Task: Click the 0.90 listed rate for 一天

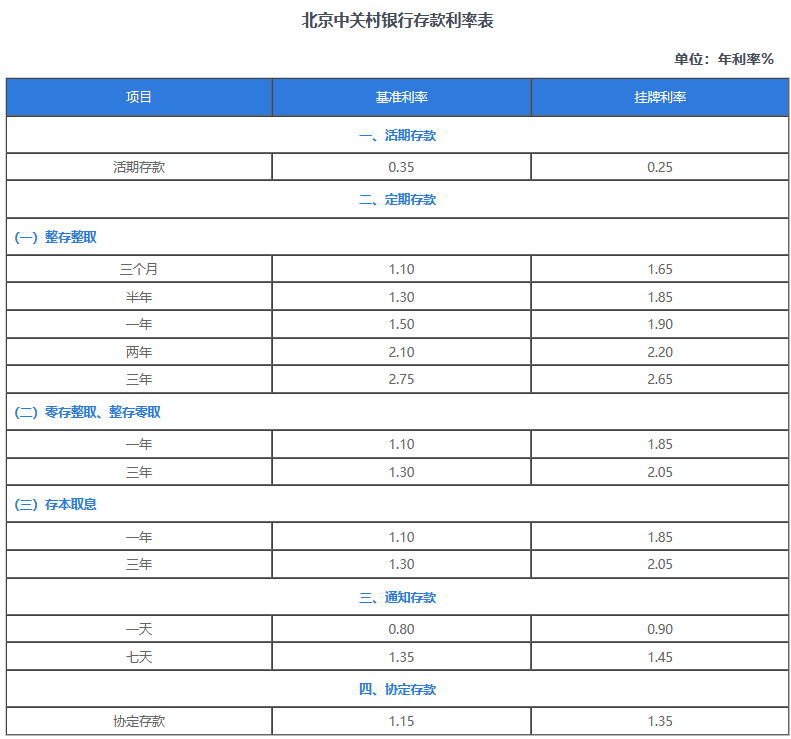Action: [660, 629]
